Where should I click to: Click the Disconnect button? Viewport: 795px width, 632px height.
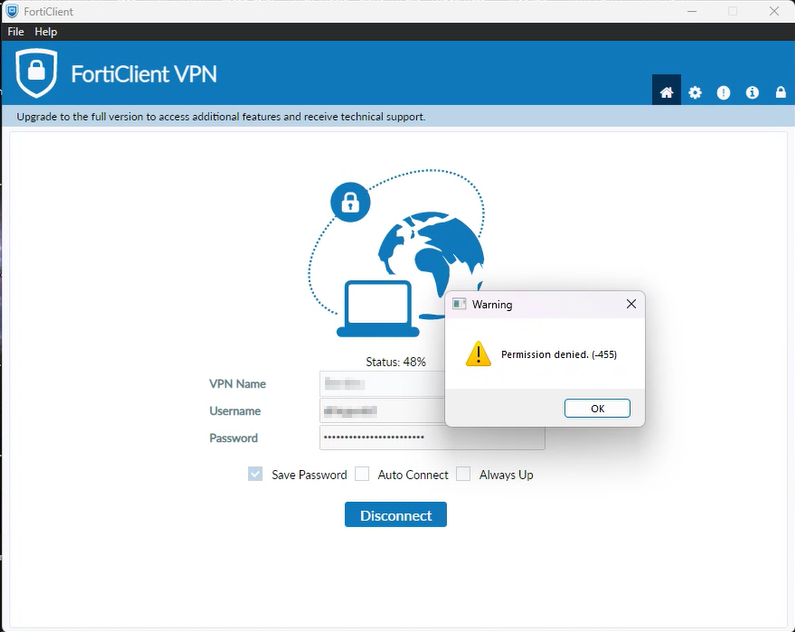395,514
